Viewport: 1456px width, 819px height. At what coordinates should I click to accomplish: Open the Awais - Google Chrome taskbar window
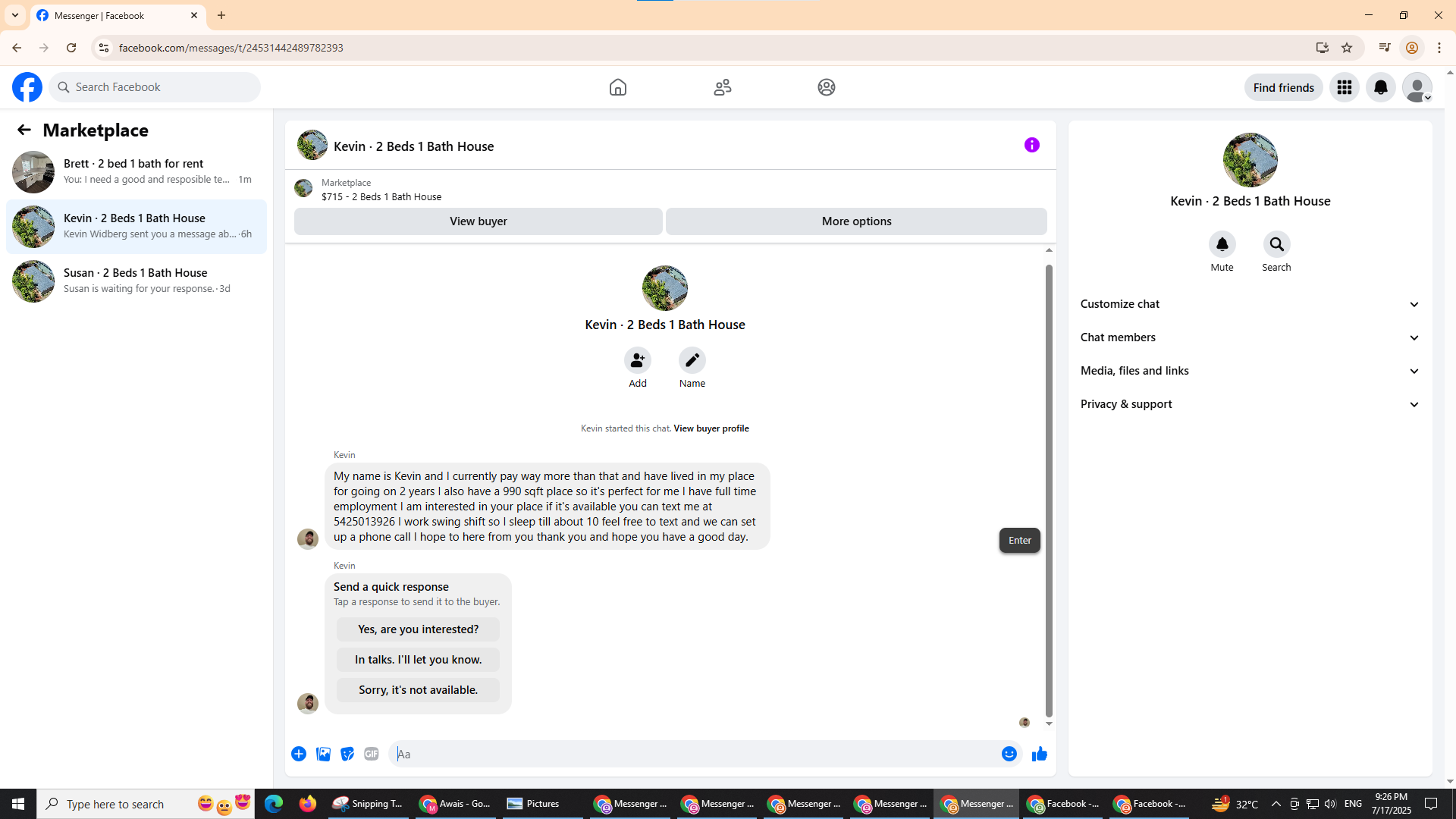coord(457,804)
